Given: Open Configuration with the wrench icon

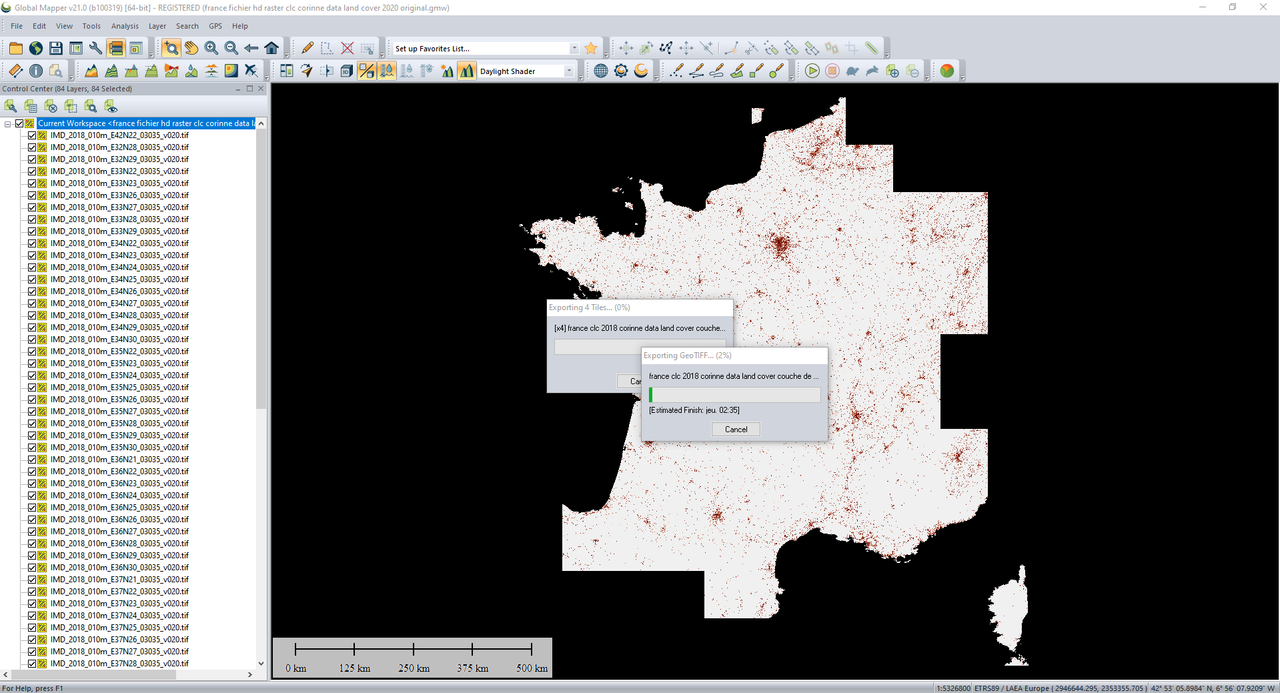Looking at the screenshot, I should (x=95, y=48).
